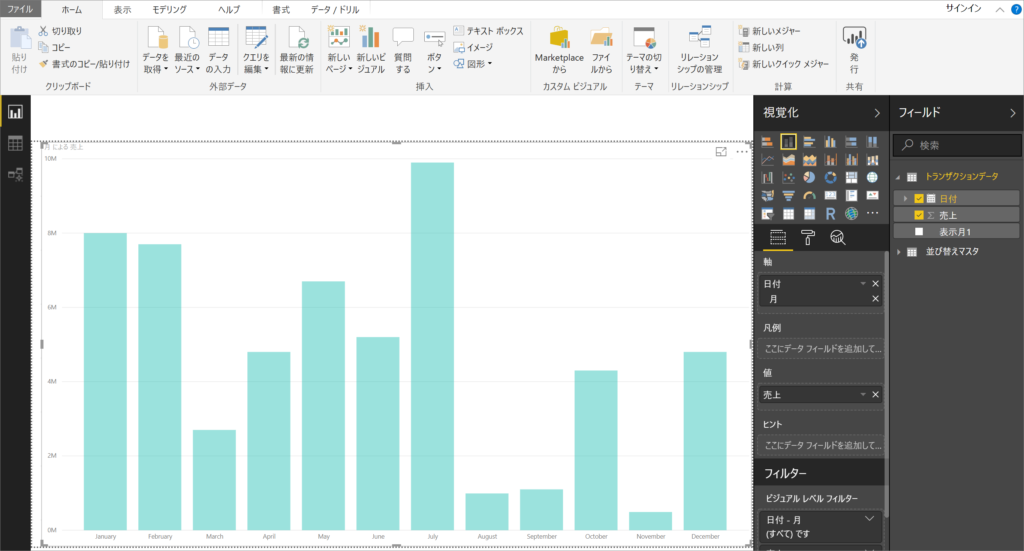Select the slicer visual
The height and width of the screenshot is (551, 1024).
[x=767, y=213]
